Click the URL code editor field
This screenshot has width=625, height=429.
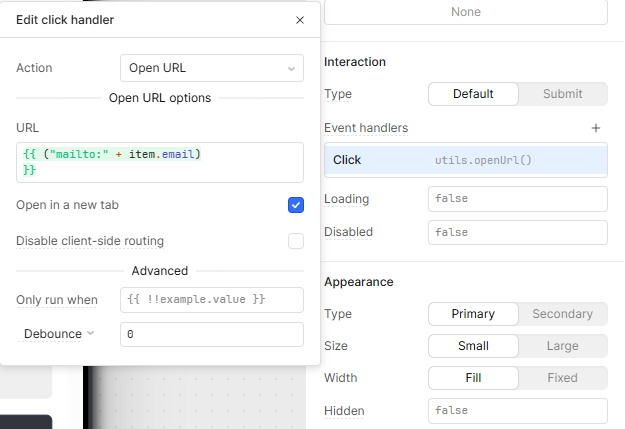tap(160, 162)
